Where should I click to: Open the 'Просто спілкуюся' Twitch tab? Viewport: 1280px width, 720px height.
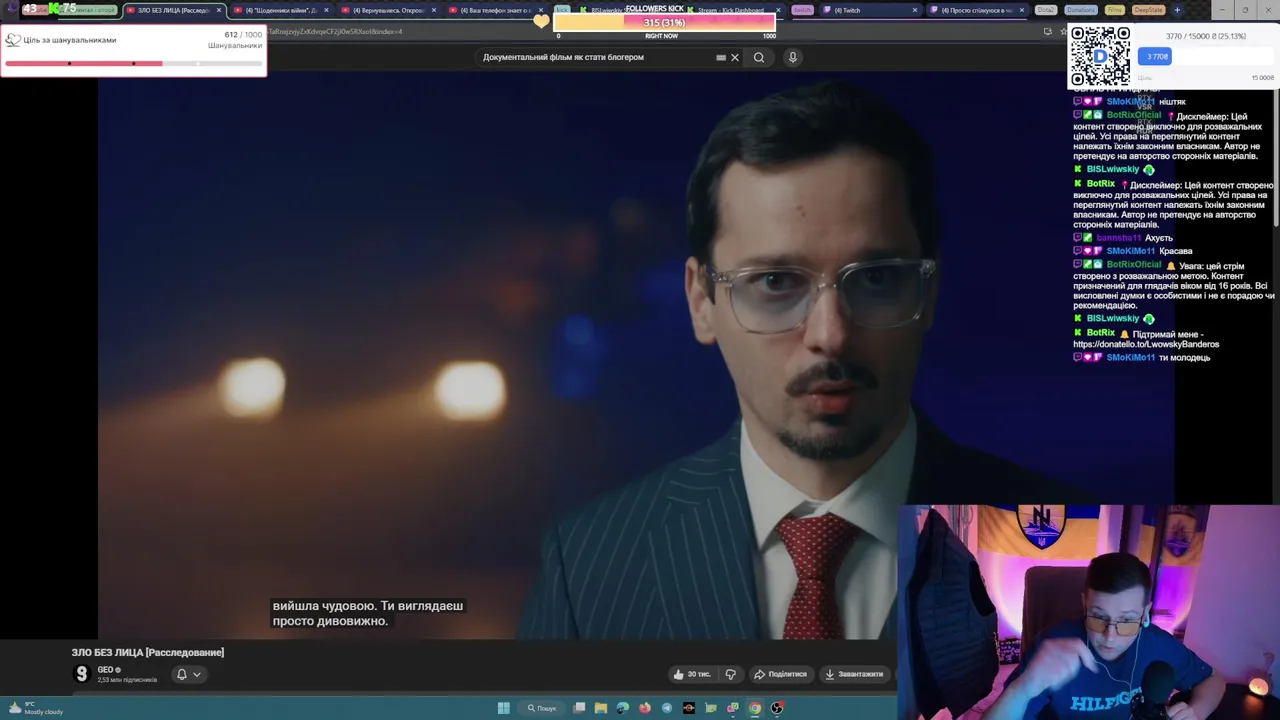tap(975, 10)
